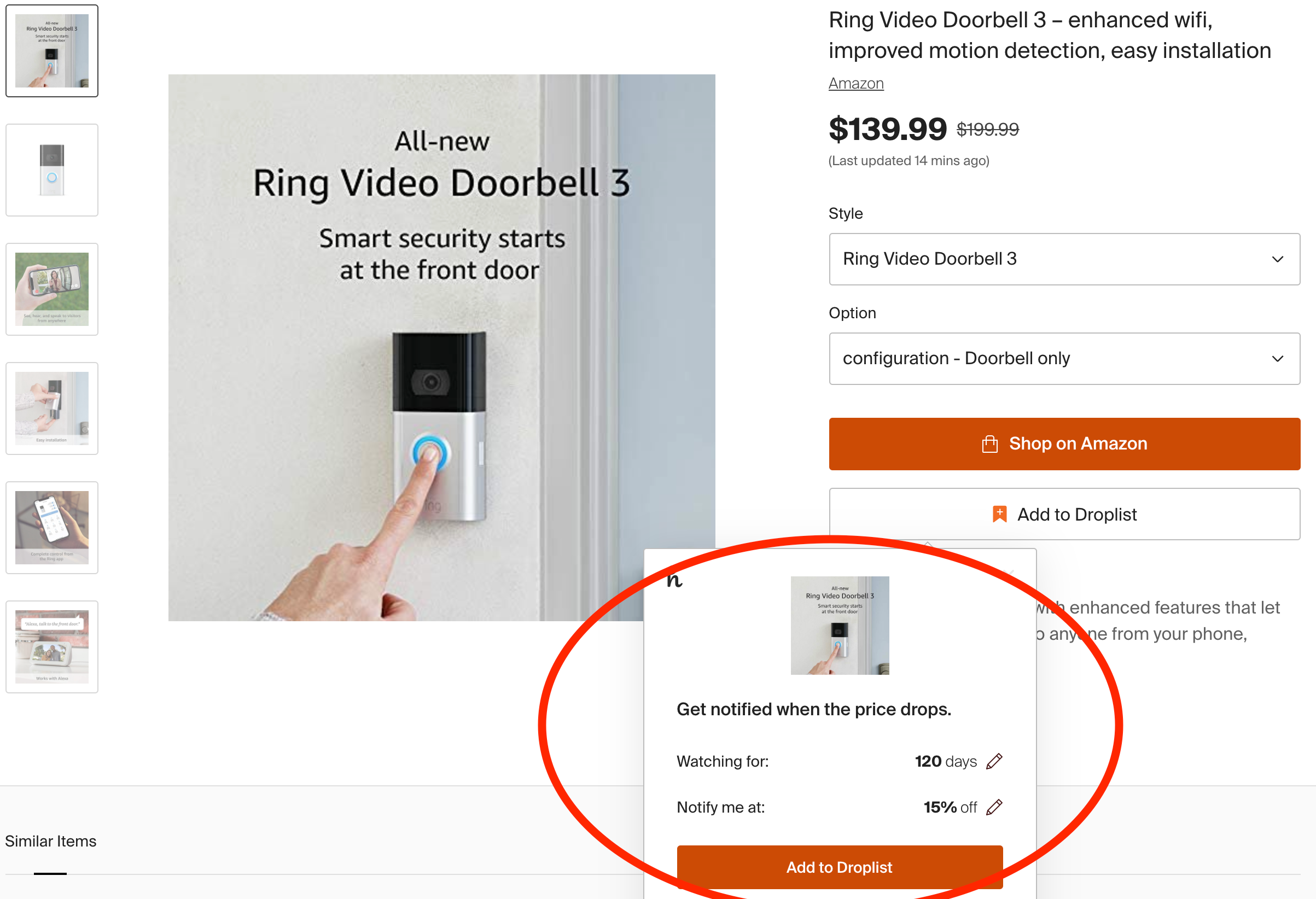Open the Amazon seller link
The height and width of the screenshot is (899, 1316).
coord(855,84)
